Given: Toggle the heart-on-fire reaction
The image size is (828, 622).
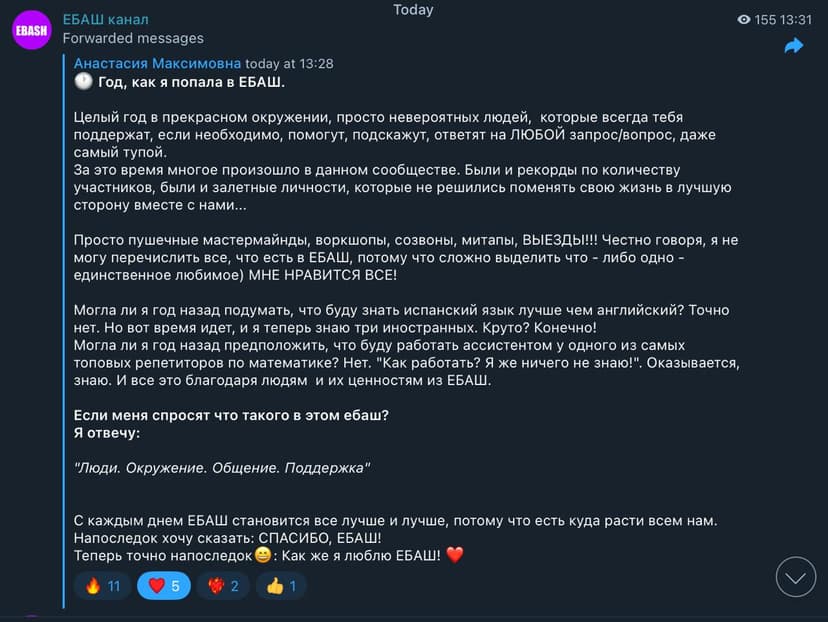Looking at the screenshot, I should (222, 585).
